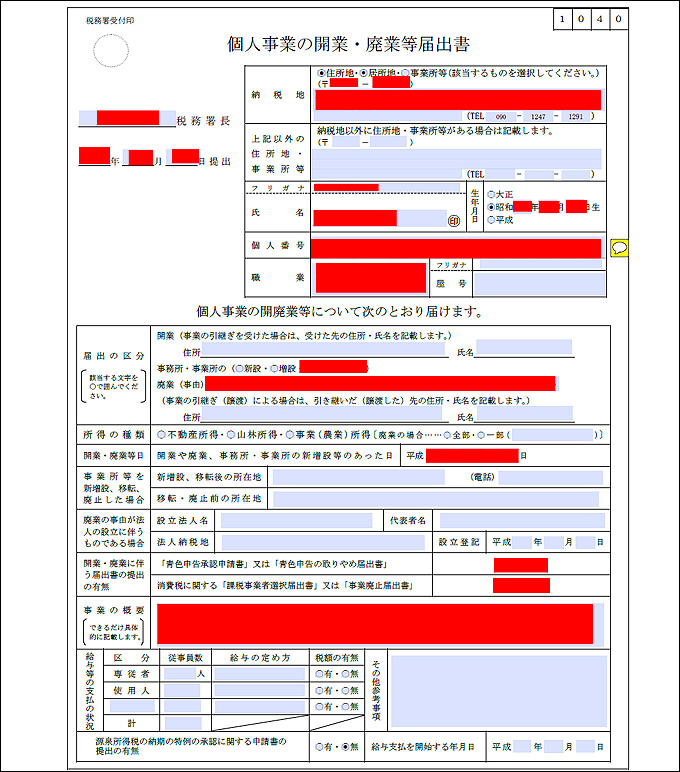Click the 設立登記 年 field
Screen dimensions: 680x772
point(522,543)
